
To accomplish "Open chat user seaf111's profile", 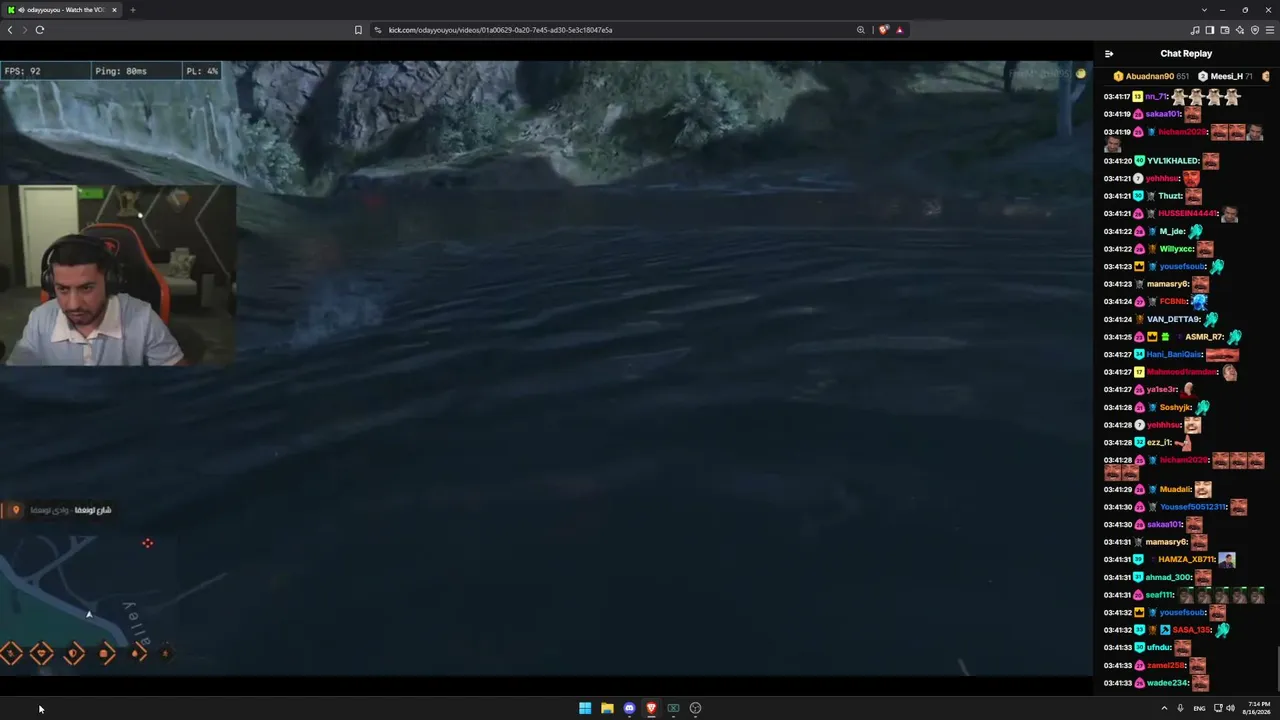I will click(x=1159, y=595).
